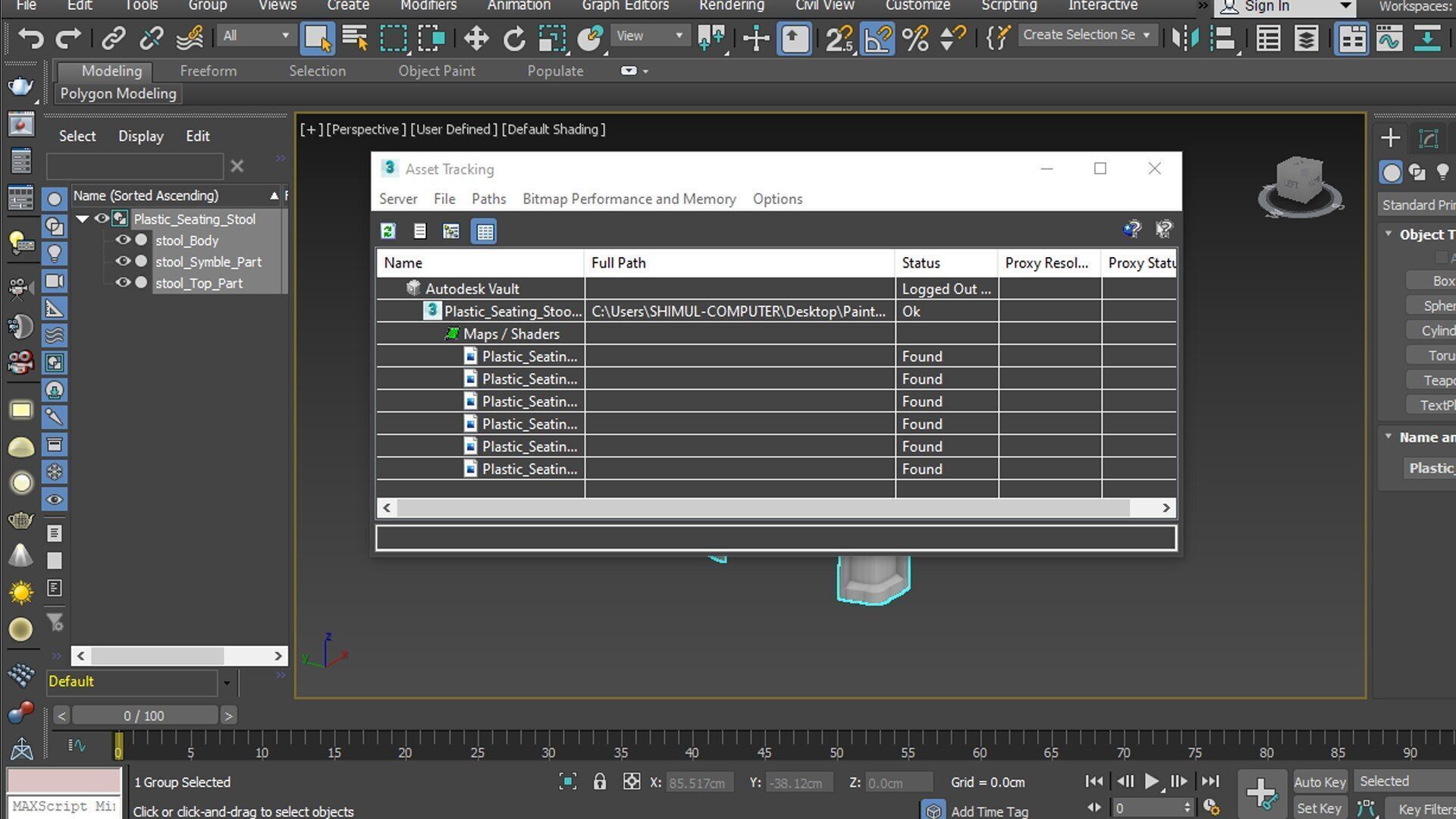This screenshot has height=819, width=1456.
Task: Switch Asset Tracking to table view
Action: [484, 231]
